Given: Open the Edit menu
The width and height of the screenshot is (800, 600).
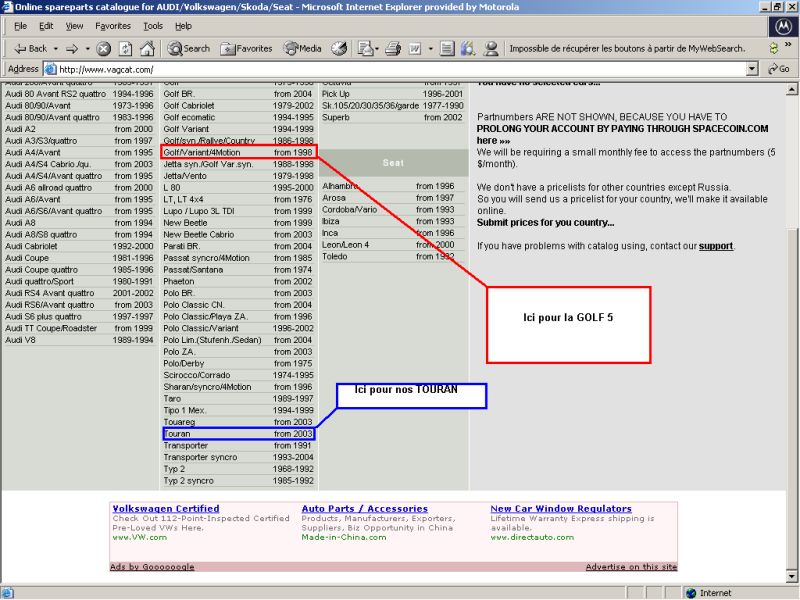Looking at the screenshot, I should tap(46, 26).
